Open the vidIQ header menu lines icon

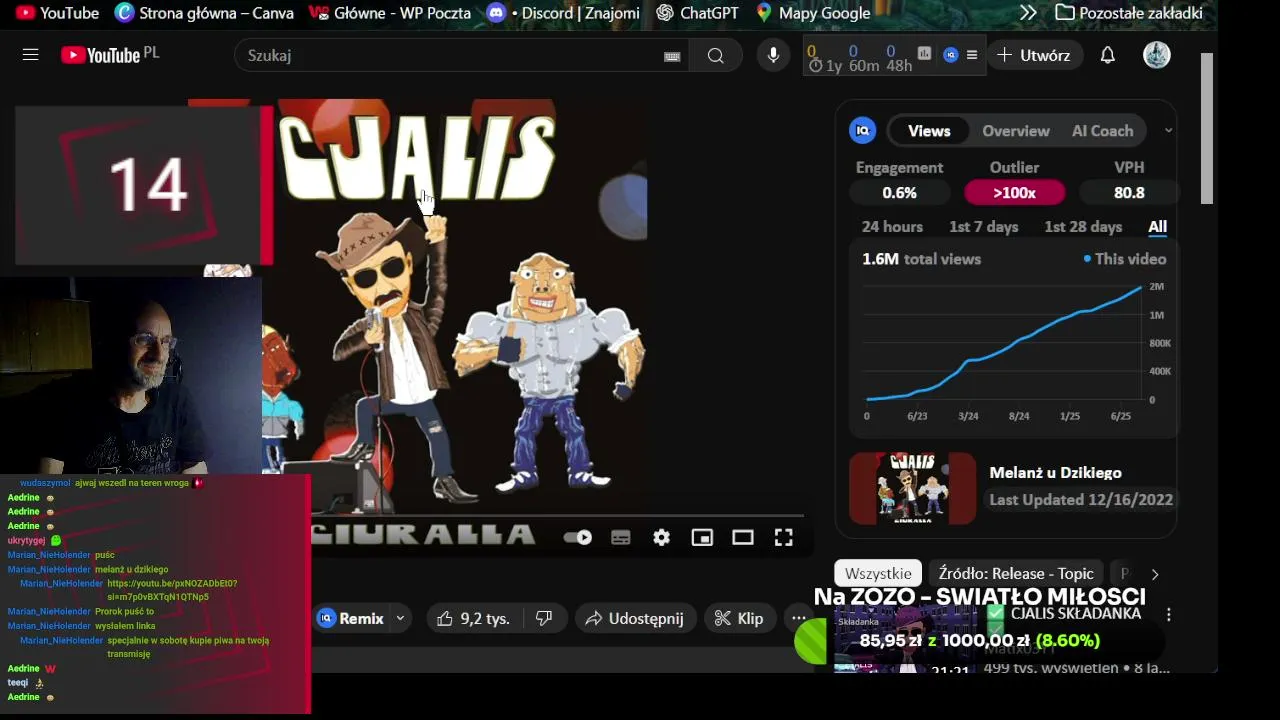coord(972,55)
